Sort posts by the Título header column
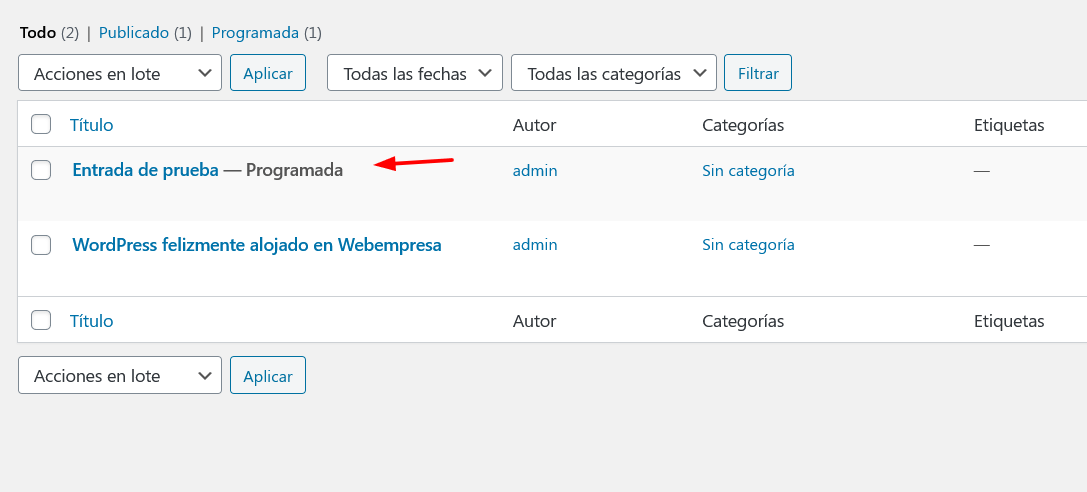The image size is (1087, 492). click(x=92, y=125)
